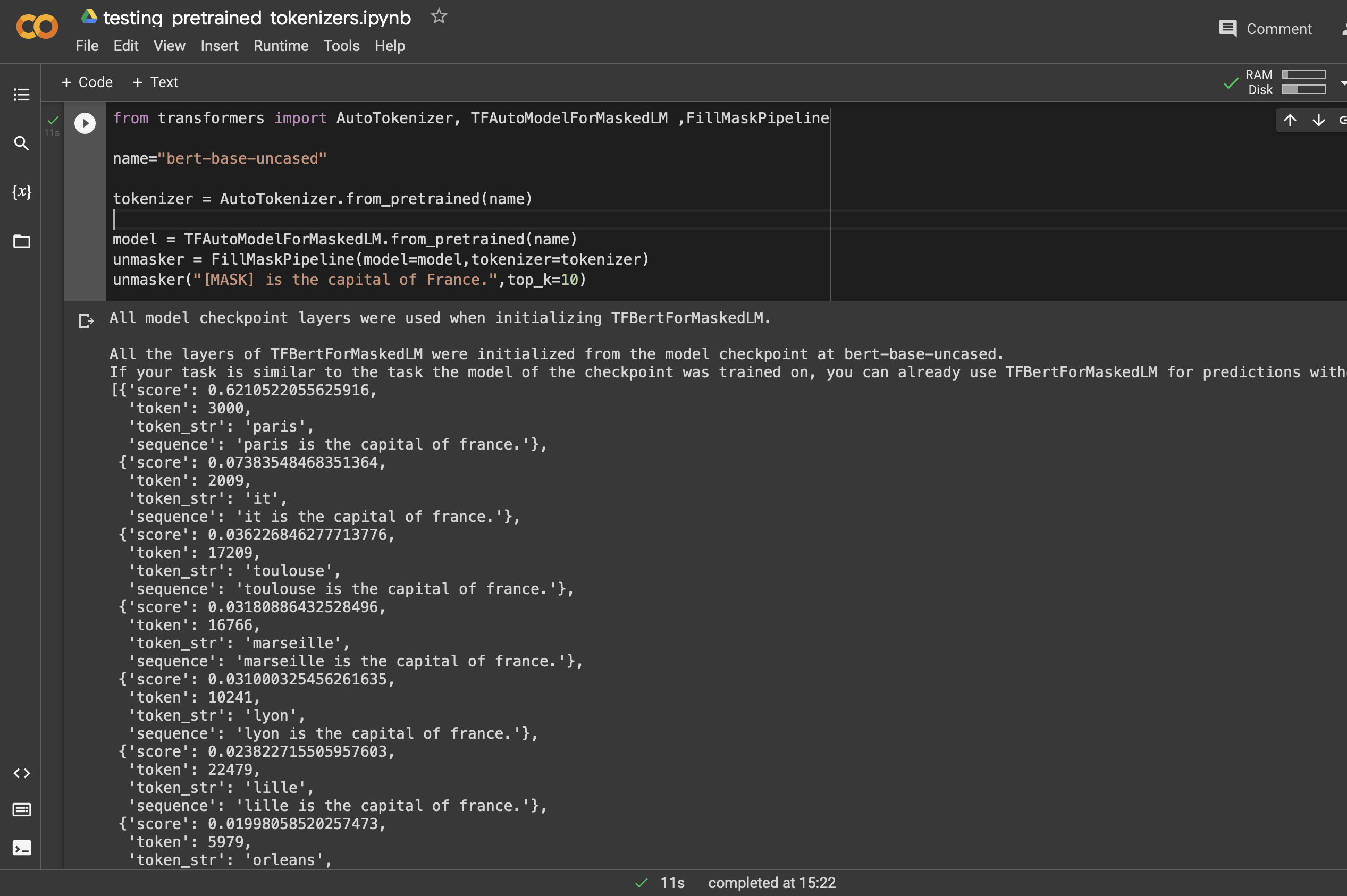The height and width of the screenshot is (896, 1347).
Task: Run the code cell
Action: click(x=84, y=123)
